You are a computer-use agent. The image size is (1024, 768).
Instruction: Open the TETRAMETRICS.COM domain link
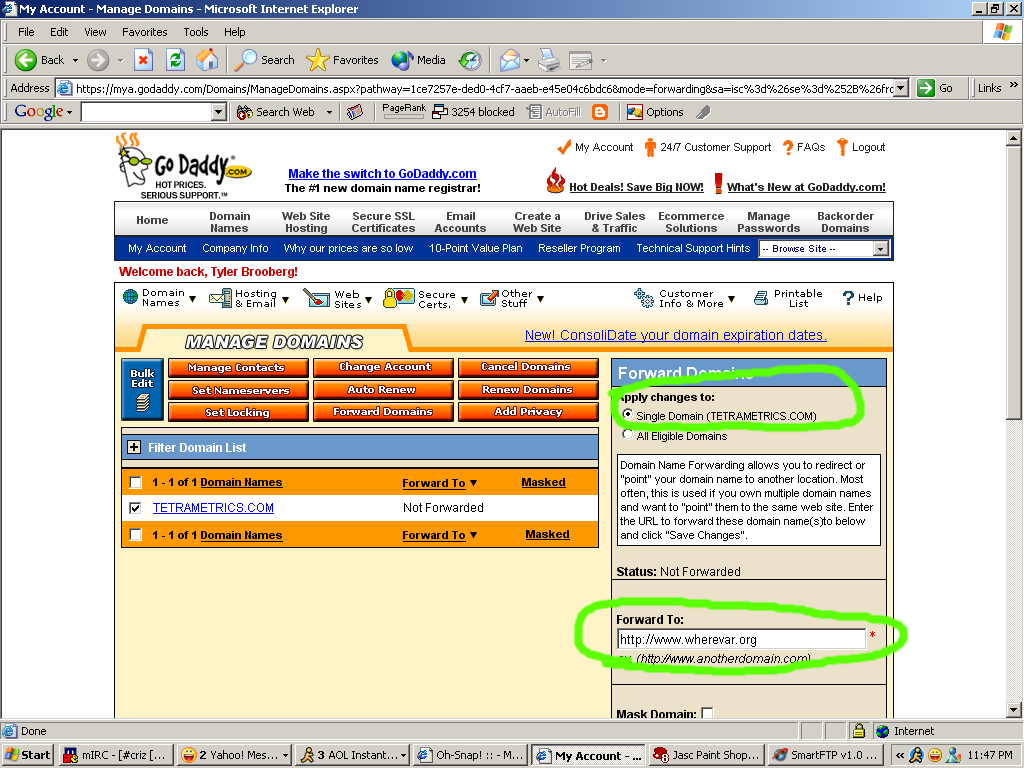(213, 507)
